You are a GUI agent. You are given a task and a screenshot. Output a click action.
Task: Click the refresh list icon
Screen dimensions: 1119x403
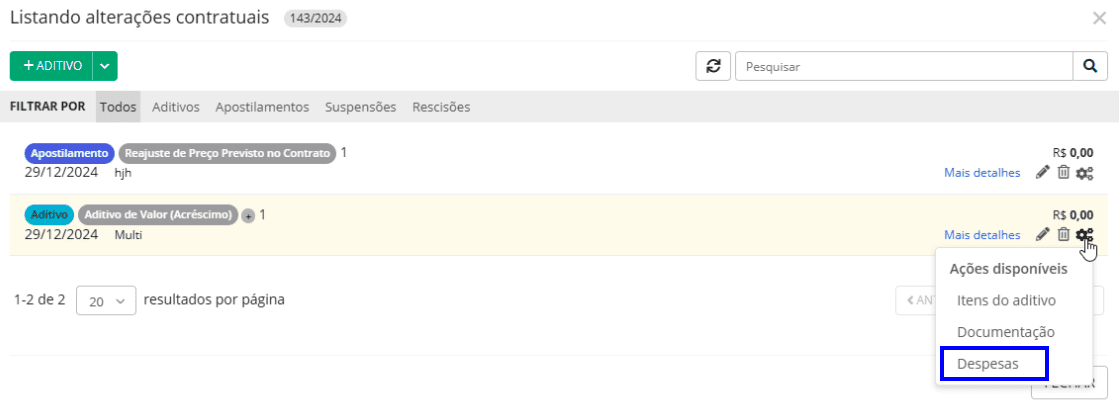tap(713, 66)
